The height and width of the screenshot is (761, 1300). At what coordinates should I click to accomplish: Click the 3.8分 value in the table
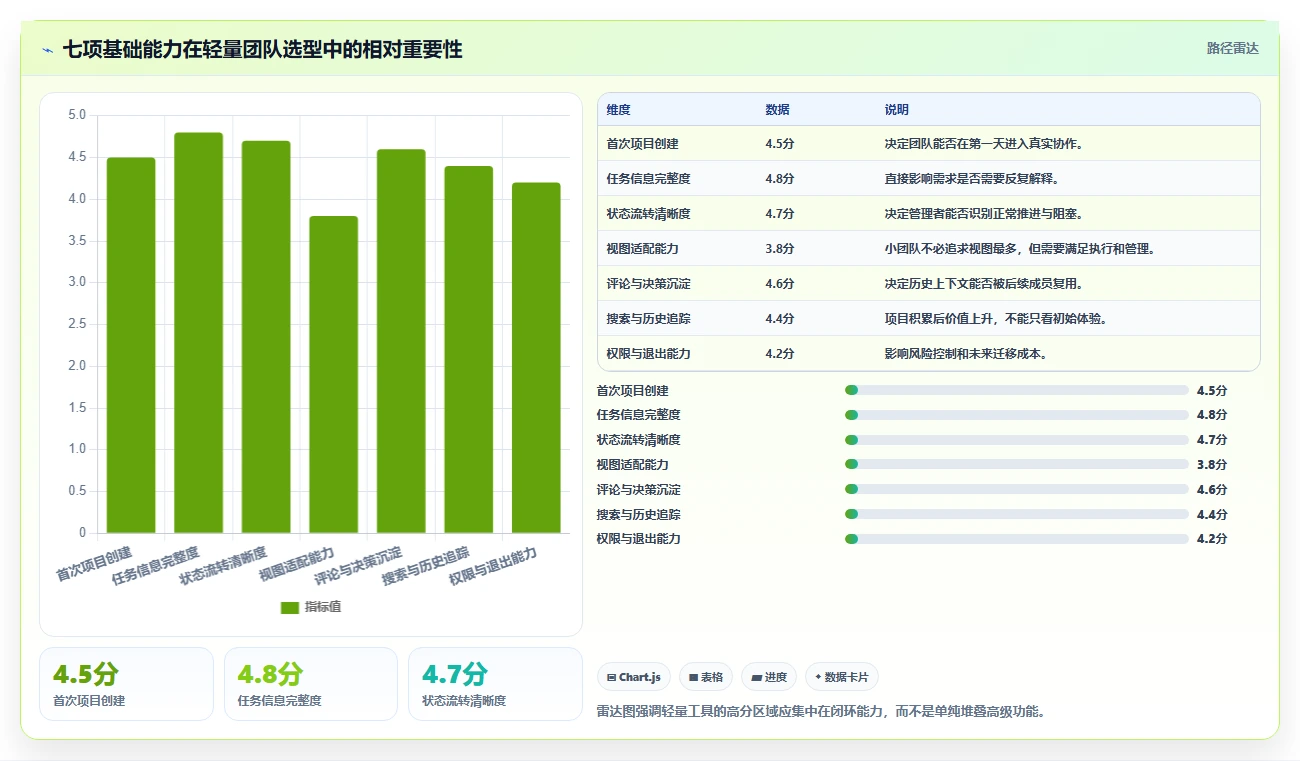[780, 249]
